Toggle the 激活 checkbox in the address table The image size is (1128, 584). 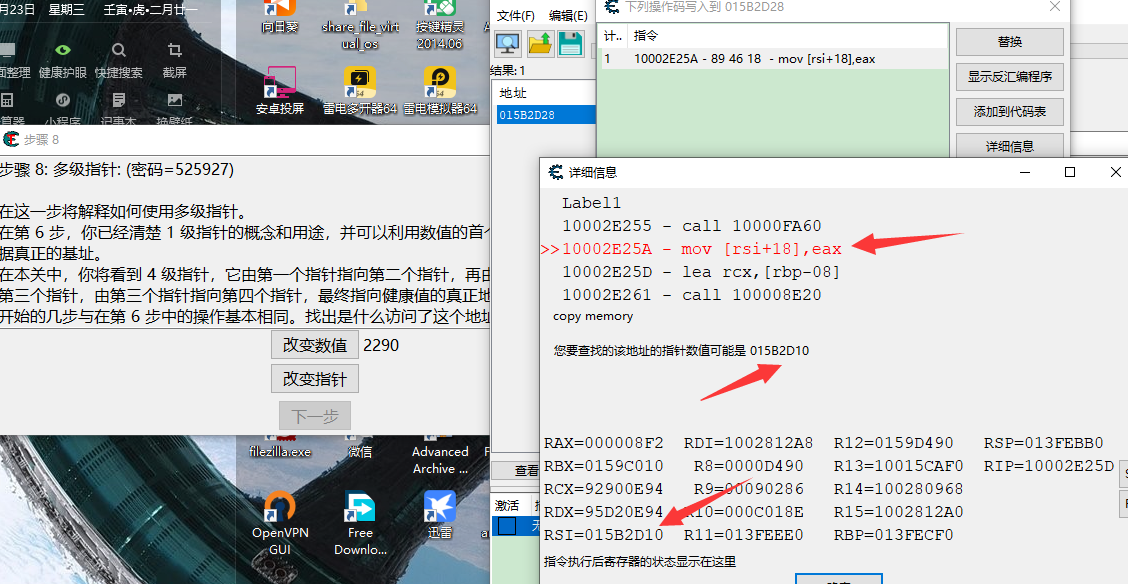pyautogui.click(x=507, y=526)
